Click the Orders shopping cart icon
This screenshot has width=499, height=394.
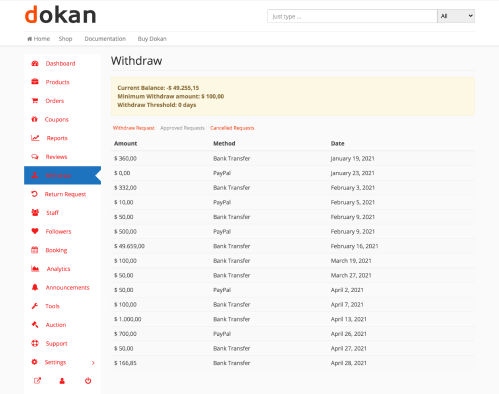[x=35, y=100]
